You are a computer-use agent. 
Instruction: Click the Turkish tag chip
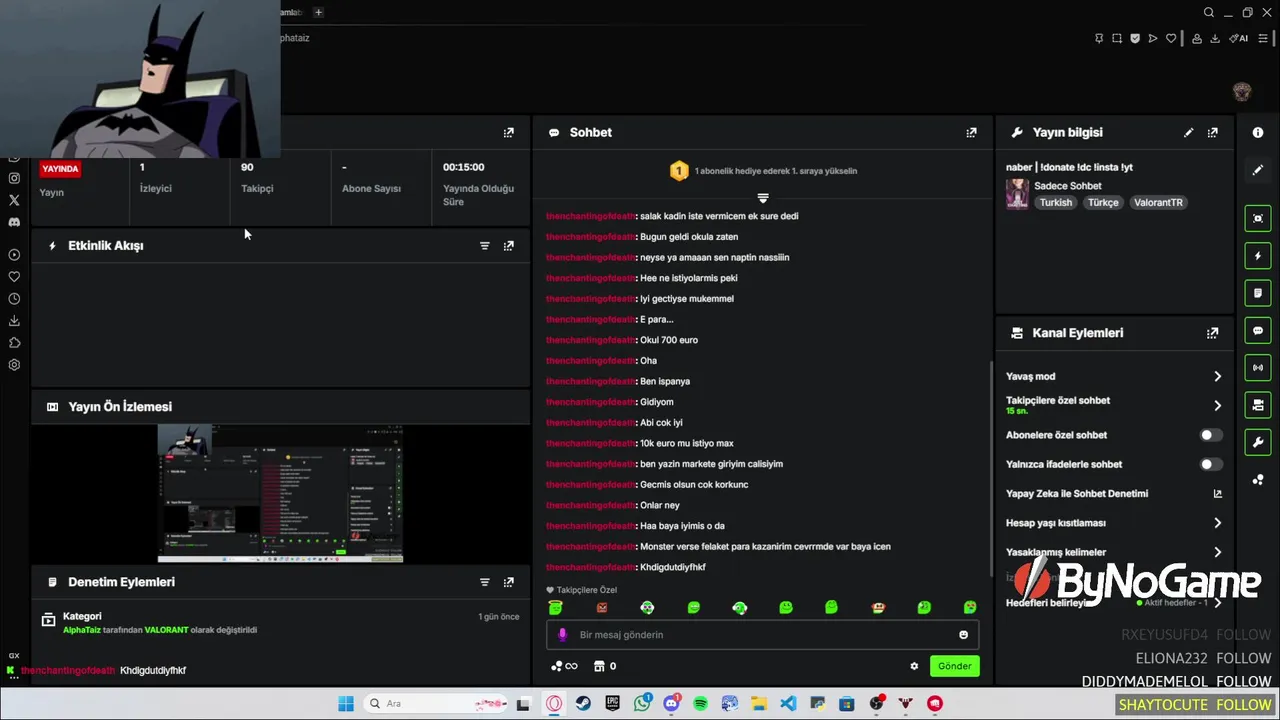[1055, 202]
